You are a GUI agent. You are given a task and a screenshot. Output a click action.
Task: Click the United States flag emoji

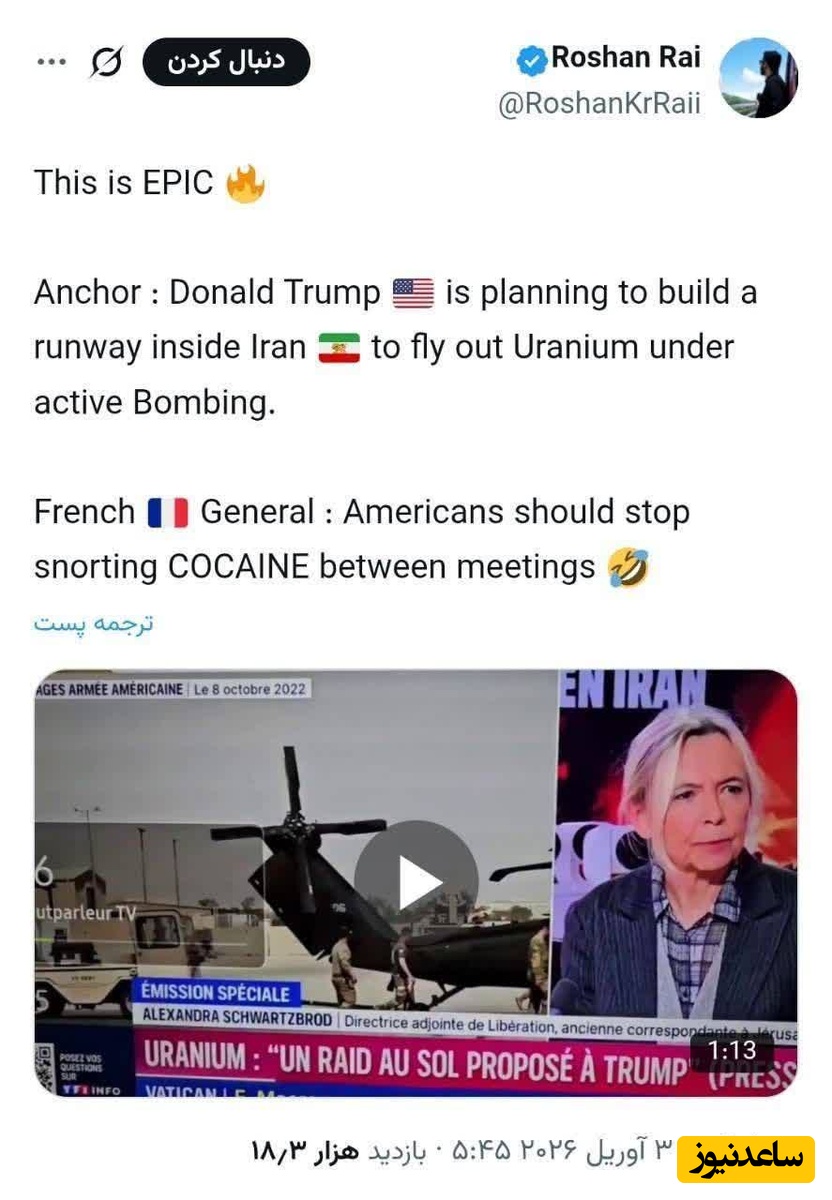coord(413,293)
